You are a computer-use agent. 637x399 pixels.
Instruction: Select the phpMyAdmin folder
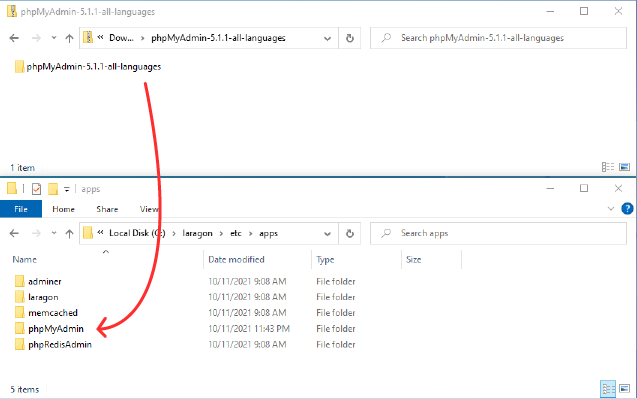click(56, 329)
